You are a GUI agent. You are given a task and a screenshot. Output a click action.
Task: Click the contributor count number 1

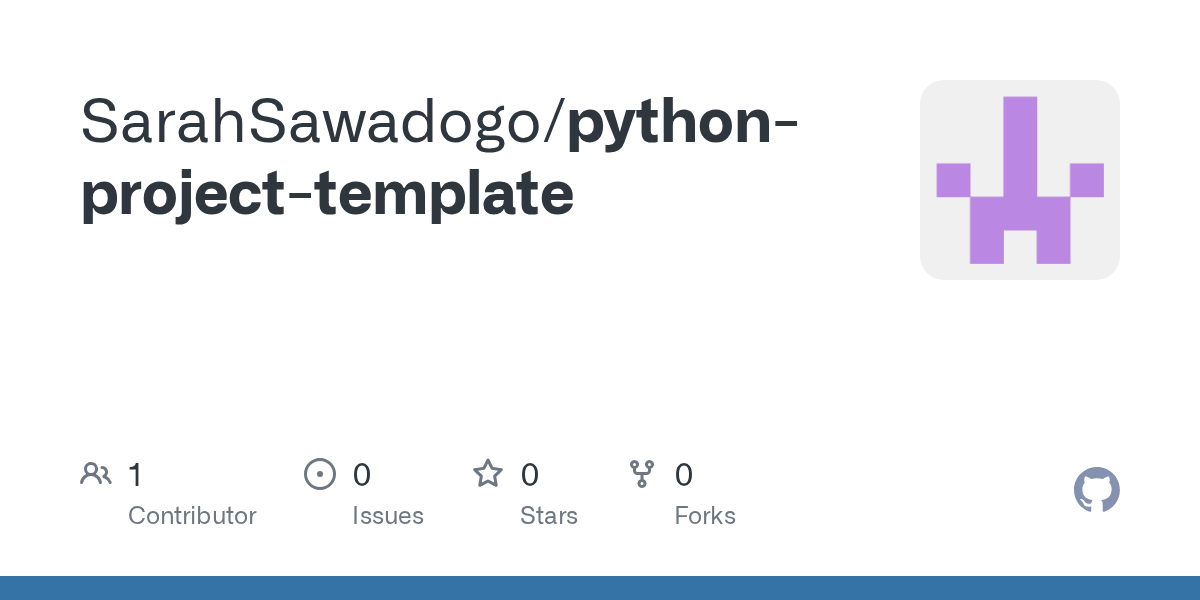coord(135,475)
